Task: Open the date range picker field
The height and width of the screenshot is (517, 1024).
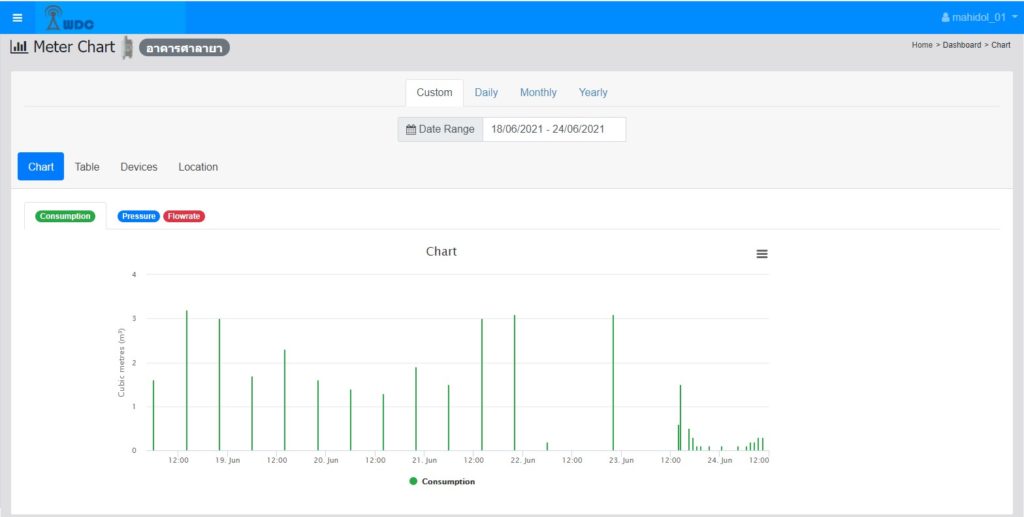Action: 553,129
